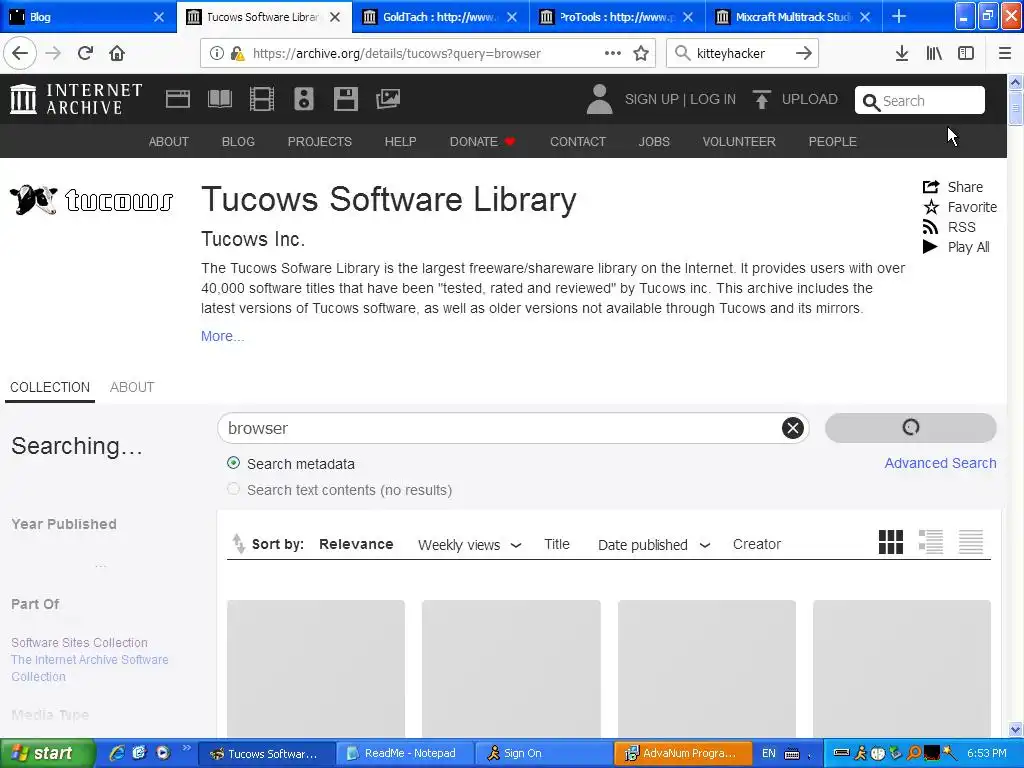Open the Texts book icon
The image size is (1024, 768).
coord(219,99)
